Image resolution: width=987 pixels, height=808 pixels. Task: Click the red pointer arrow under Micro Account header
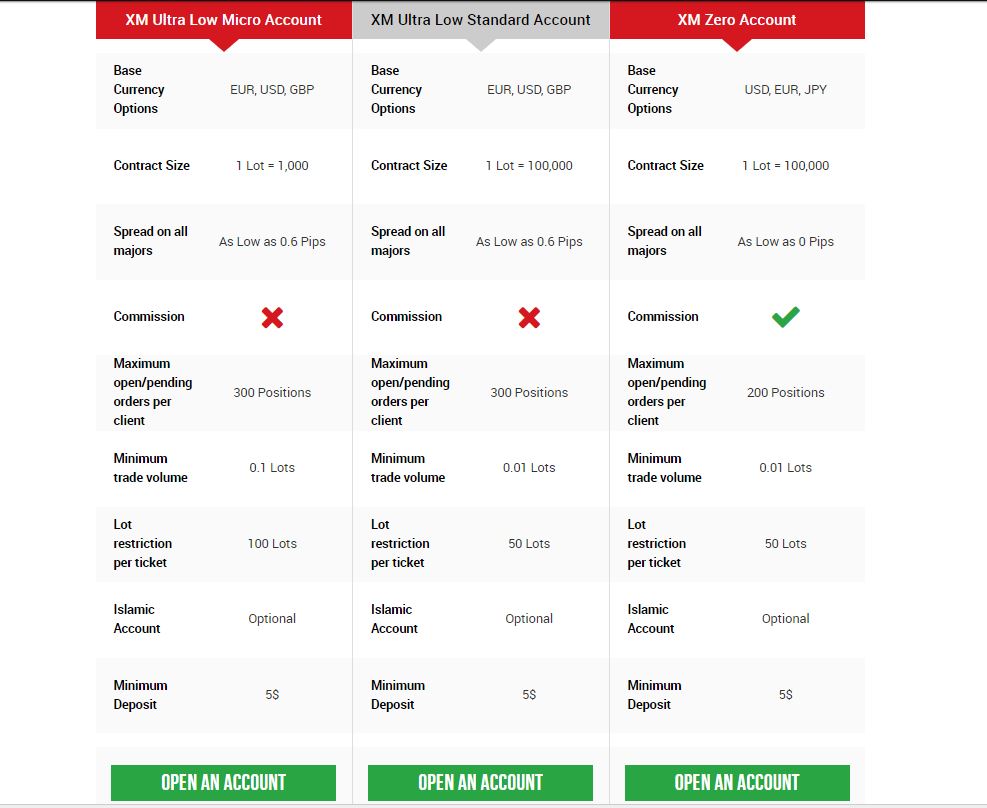click(224, 45)
